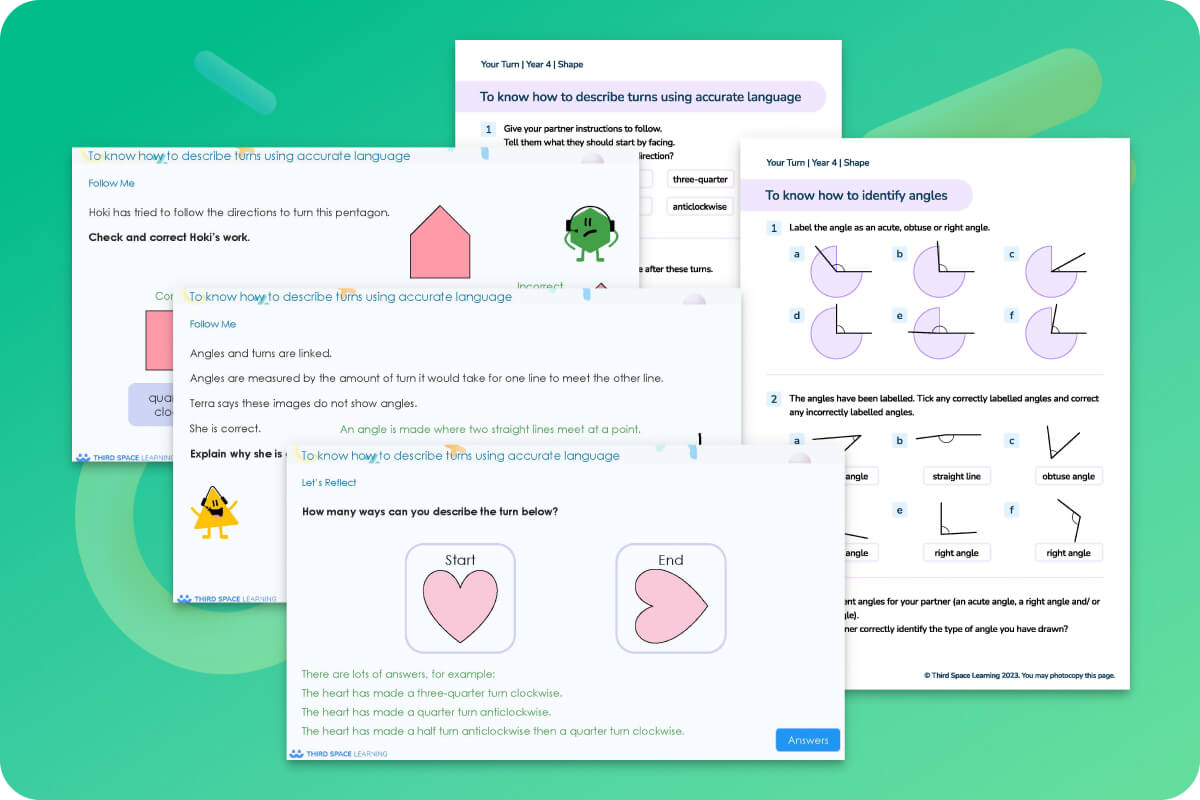
Task: Select the anticlockwise answer box
Action: (700, 206)
